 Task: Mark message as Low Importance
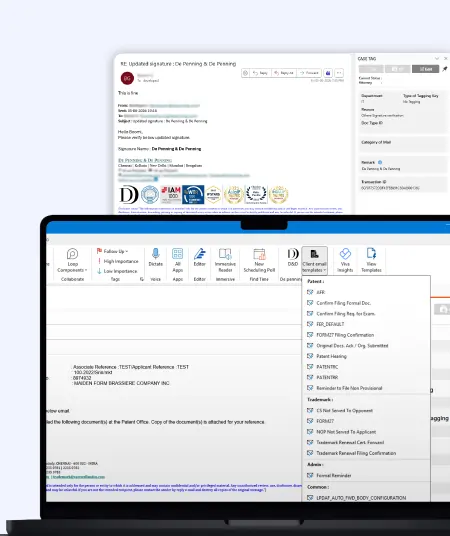point(117,271)
